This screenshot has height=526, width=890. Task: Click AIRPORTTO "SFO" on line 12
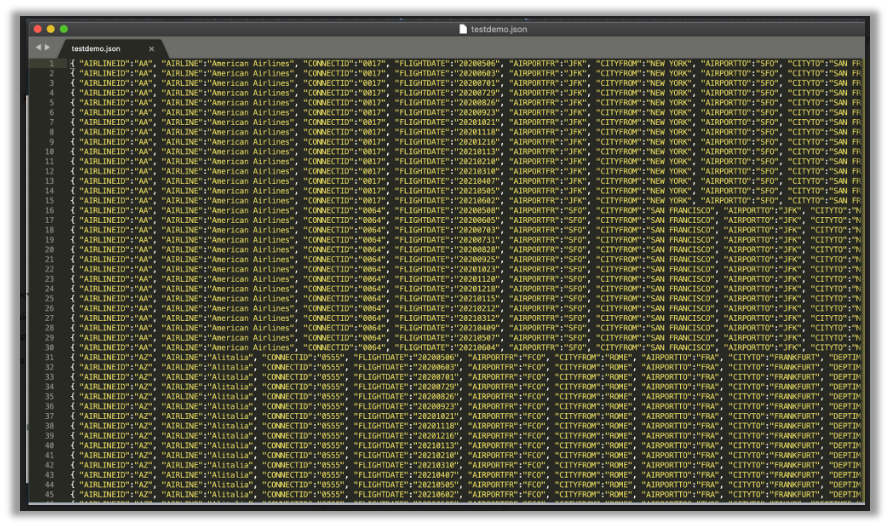click(766, 171)
